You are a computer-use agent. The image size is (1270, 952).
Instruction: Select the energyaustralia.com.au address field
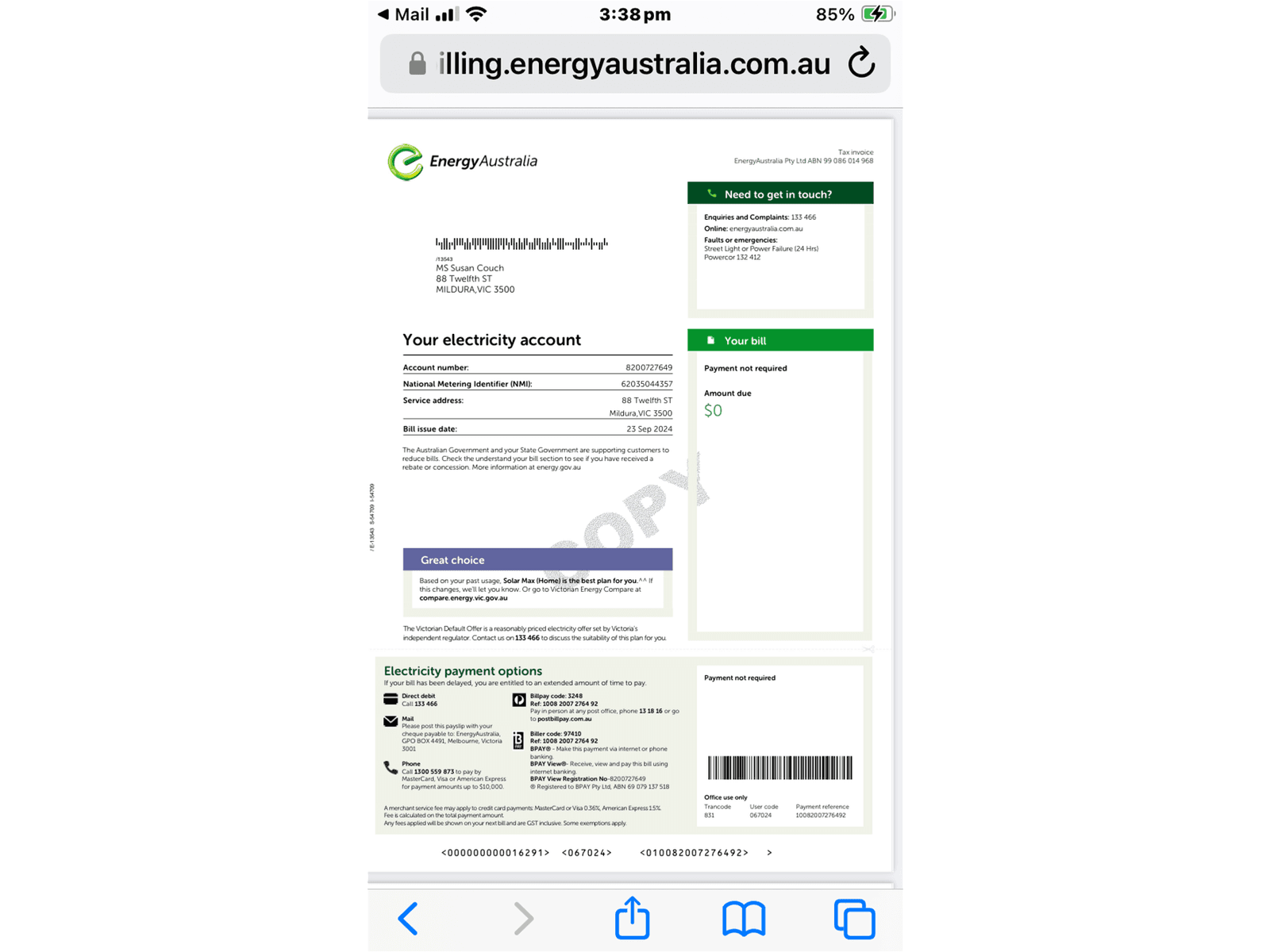[635, 63]
